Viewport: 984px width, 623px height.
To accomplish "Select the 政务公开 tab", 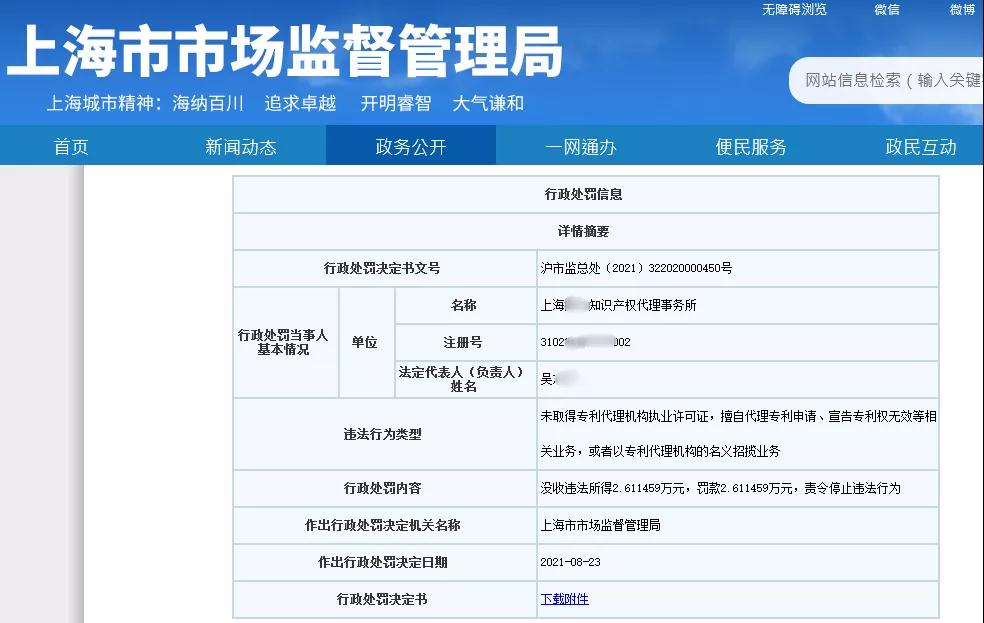I will (411, 147).
